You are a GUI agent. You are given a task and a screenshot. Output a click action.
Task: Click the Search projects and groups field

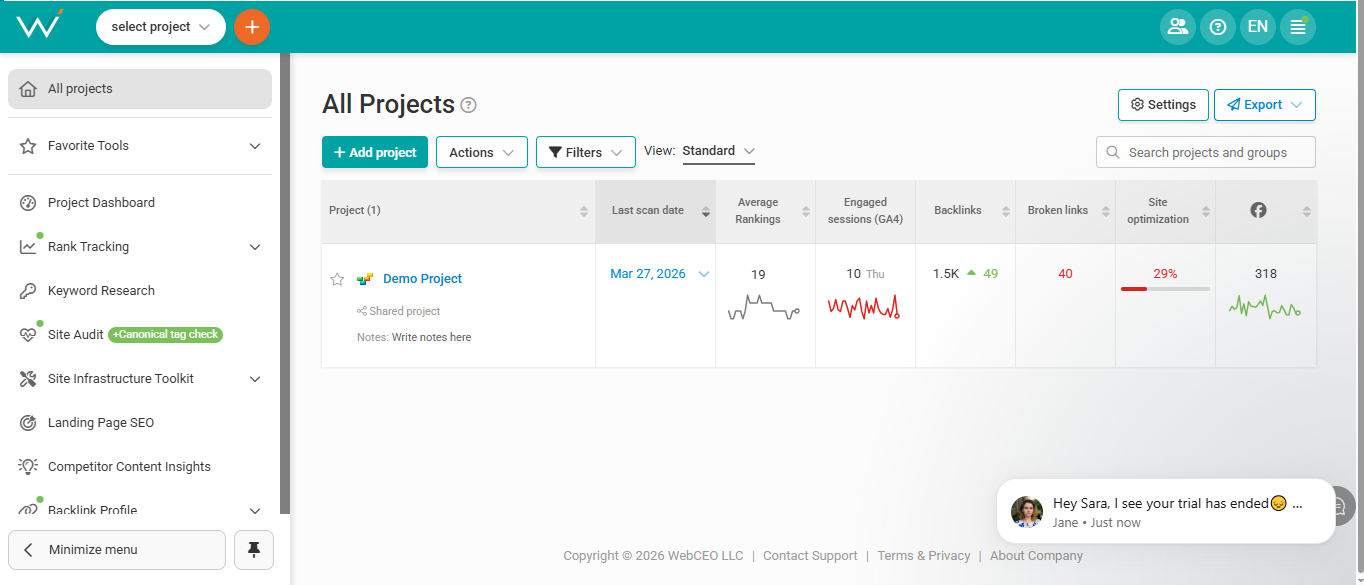(1206, 152)
